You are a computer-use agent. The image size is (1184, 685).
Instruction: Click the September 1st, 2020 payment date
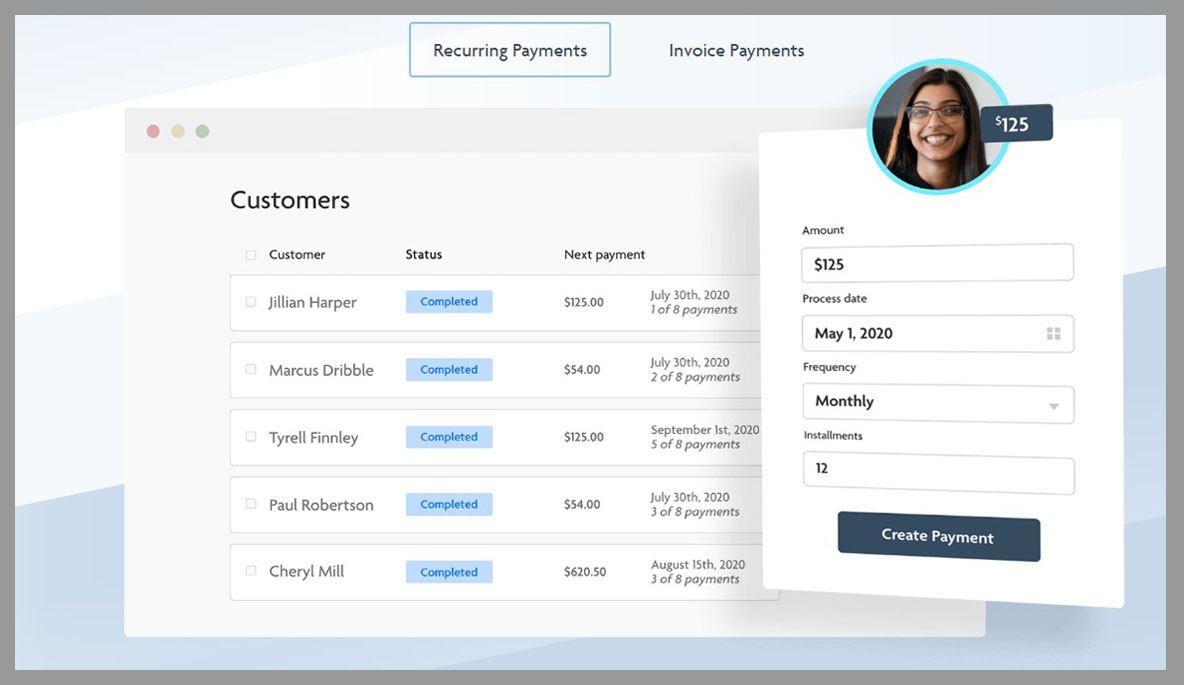tap(705, 429)
